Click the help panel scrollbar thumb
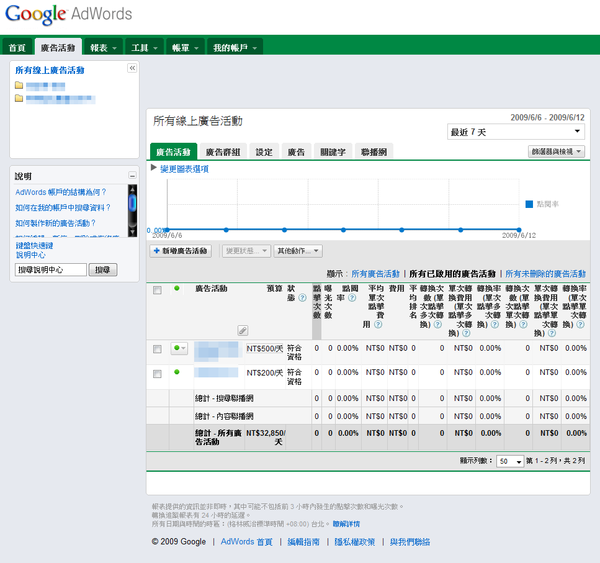This screenshot has width=600, height=563. (x=132, y=203)
